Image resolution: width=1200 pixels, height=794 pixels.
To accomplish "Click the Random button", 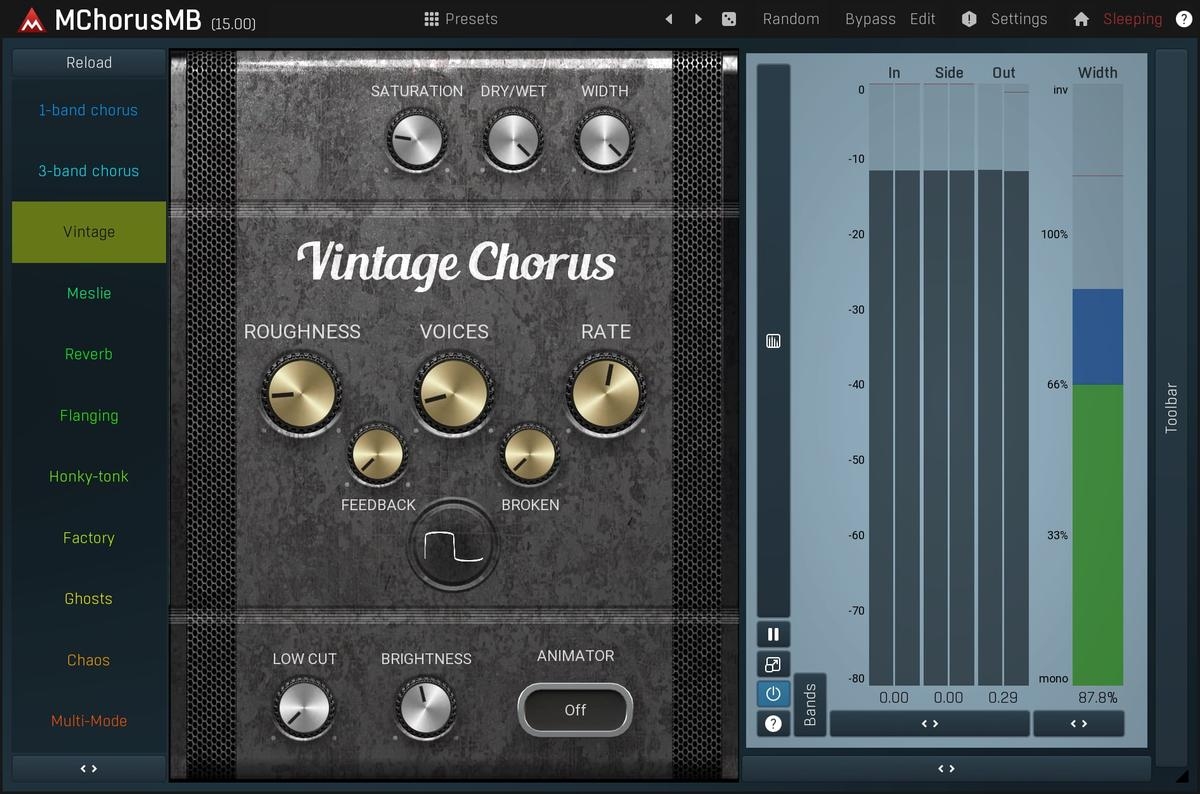I will (790, 19).
